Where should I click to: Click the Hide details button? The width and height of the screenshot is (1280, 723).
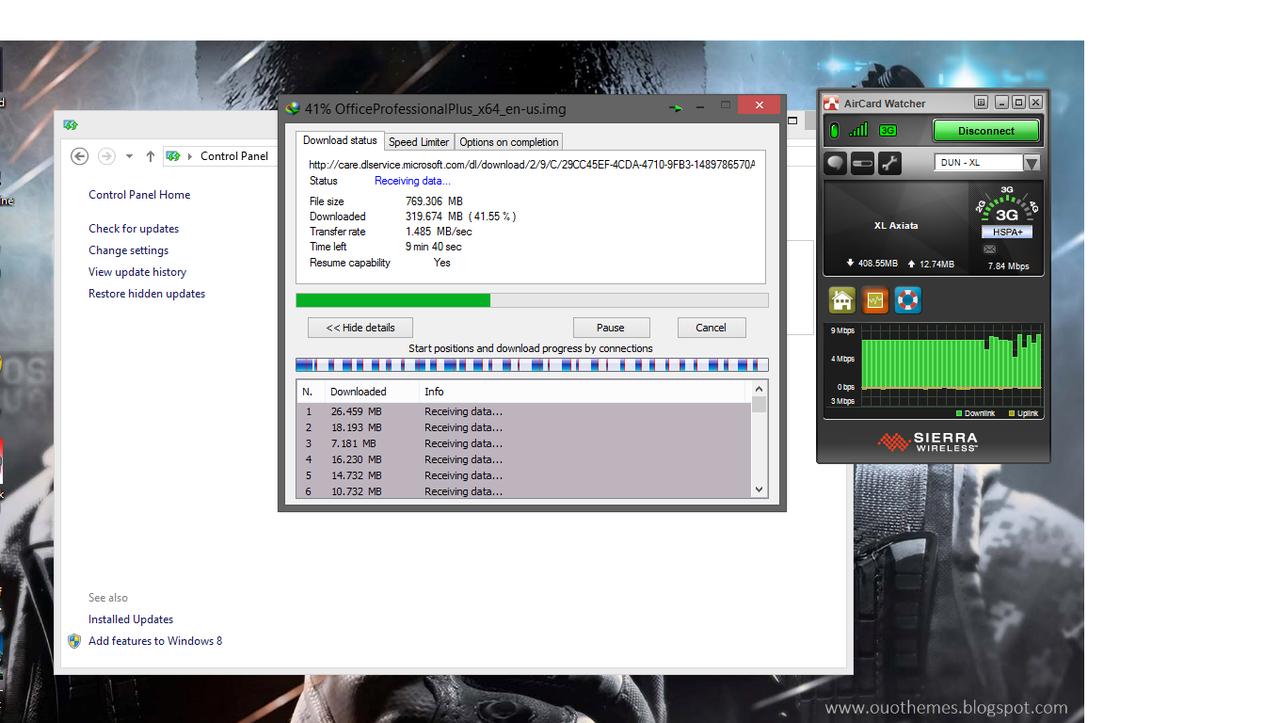(360, 327)
